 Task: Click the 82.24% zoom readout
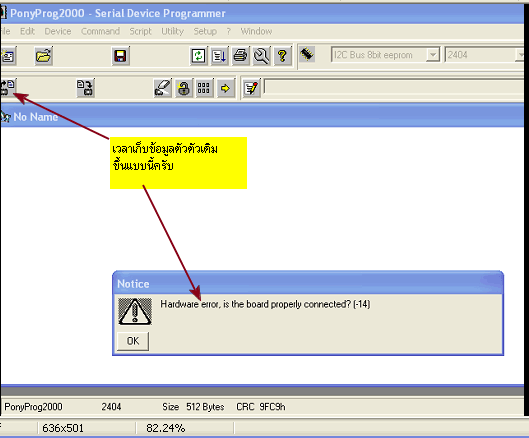166,428
